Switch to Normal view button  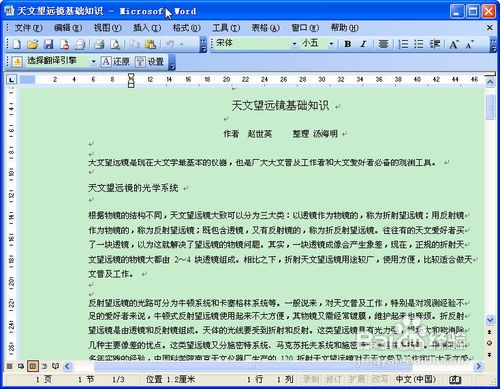click(x=10, y=366)
